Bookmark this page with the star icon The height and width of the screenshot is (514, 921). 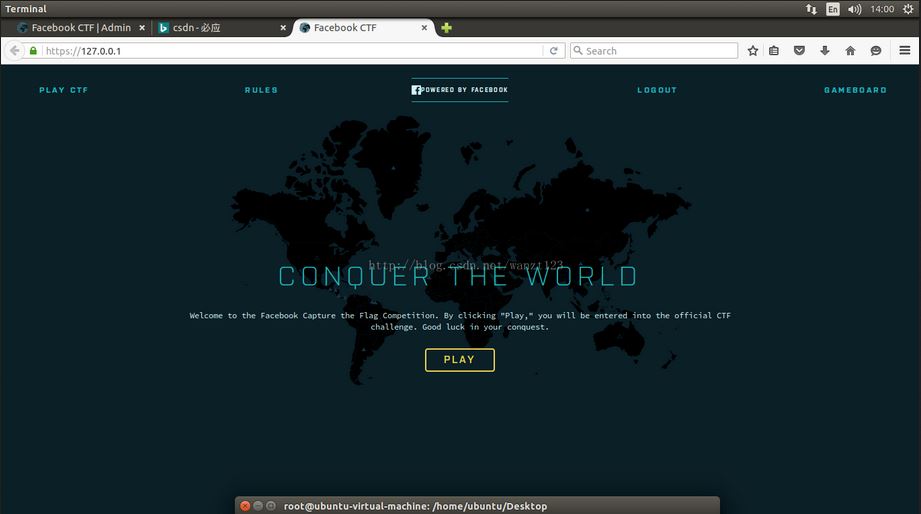tap(752, 51)
